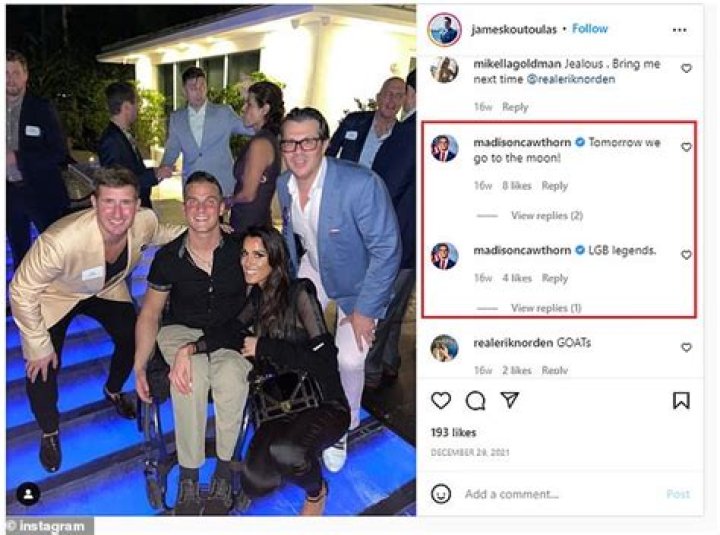This screenshot has width=720, height=535.
Task: Like the 'Tomorrow we go to the moon' comment
Action: click(x=686, y=147)
